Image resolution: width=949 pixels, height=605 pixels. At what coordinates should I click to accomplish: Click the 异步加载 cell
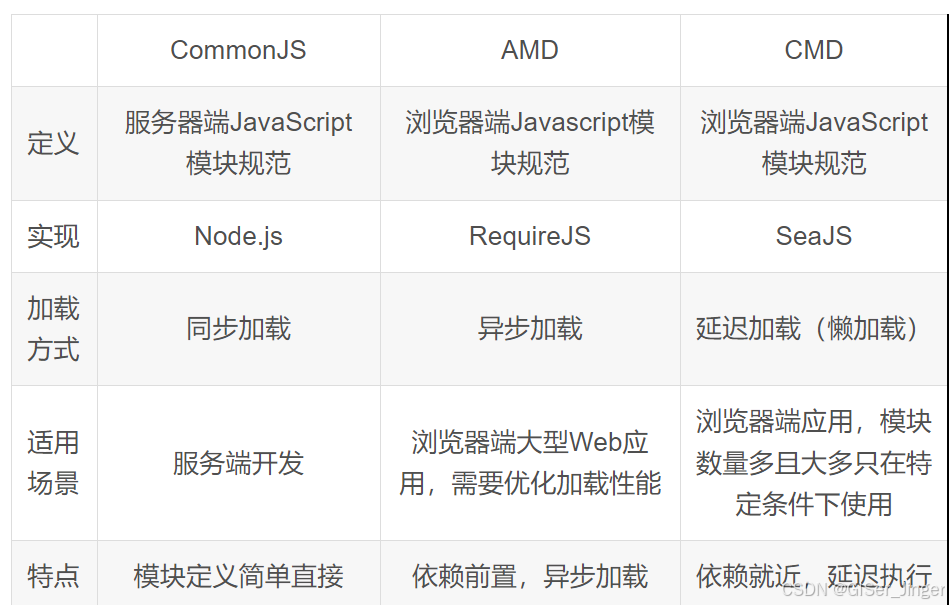pos(530,329)
